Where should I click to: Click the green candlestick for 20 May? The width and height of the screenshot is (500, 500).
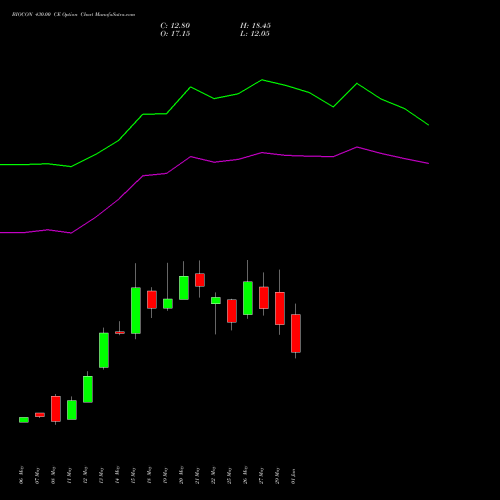point(184,288)
